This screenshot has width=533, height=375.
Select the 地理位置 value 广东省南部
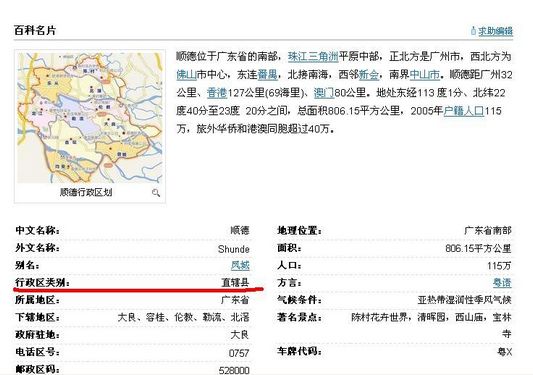(x=488, y=231)
